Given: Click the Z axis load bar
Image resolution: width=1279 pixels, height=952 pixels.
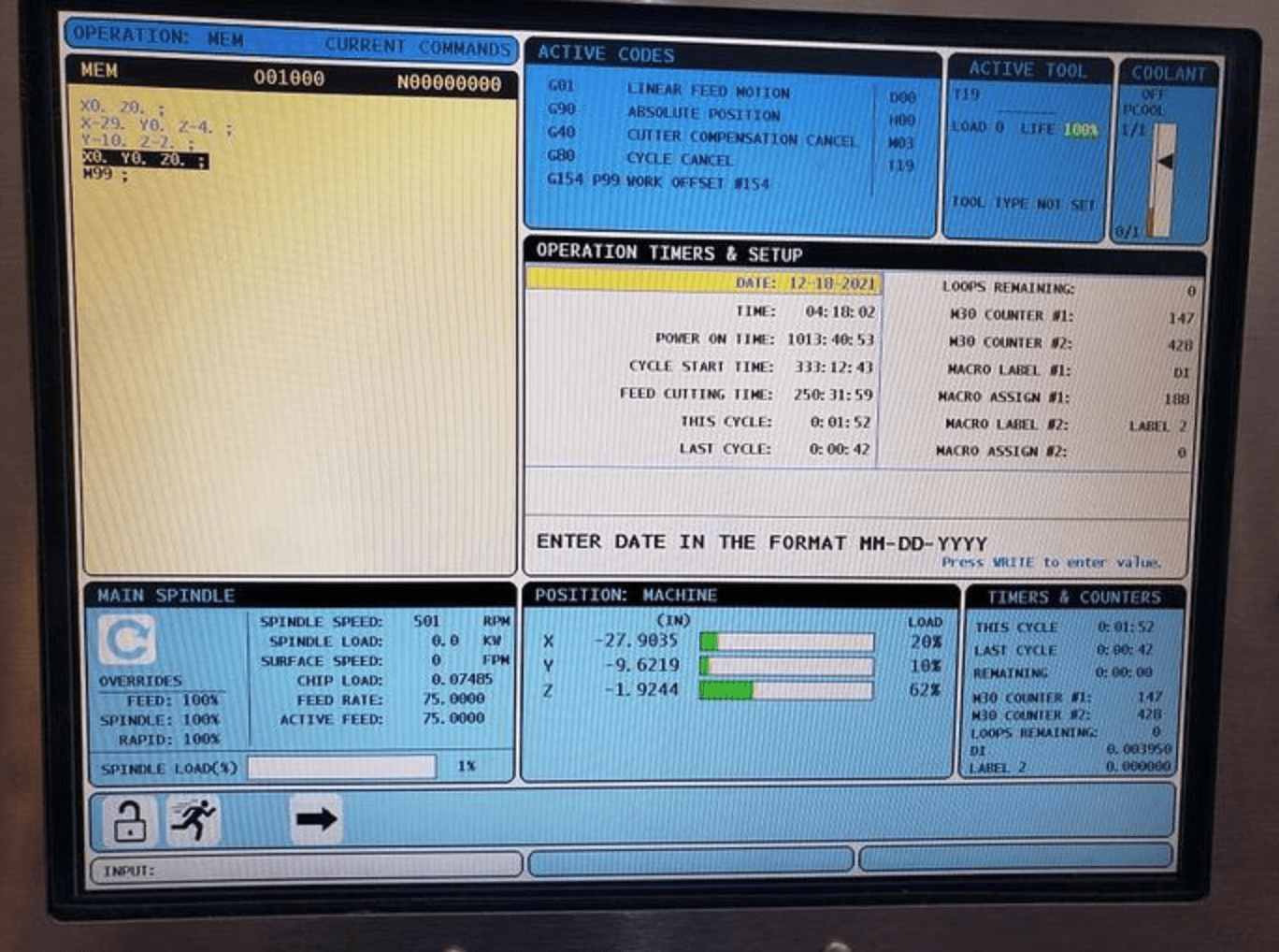Looking at the screenshot, I should point(786,690).
